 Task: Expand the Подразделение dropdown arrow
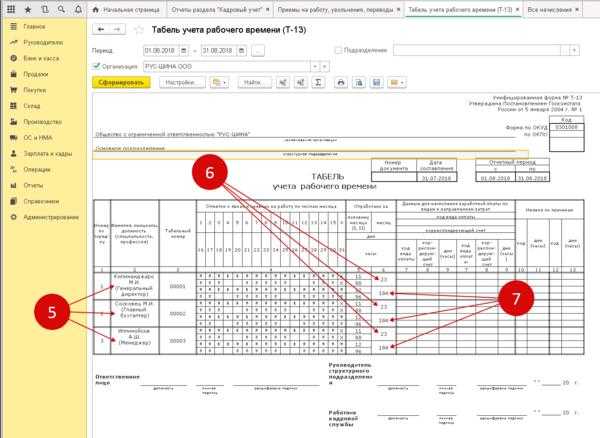pyautogui.click(x=565, y=50)
